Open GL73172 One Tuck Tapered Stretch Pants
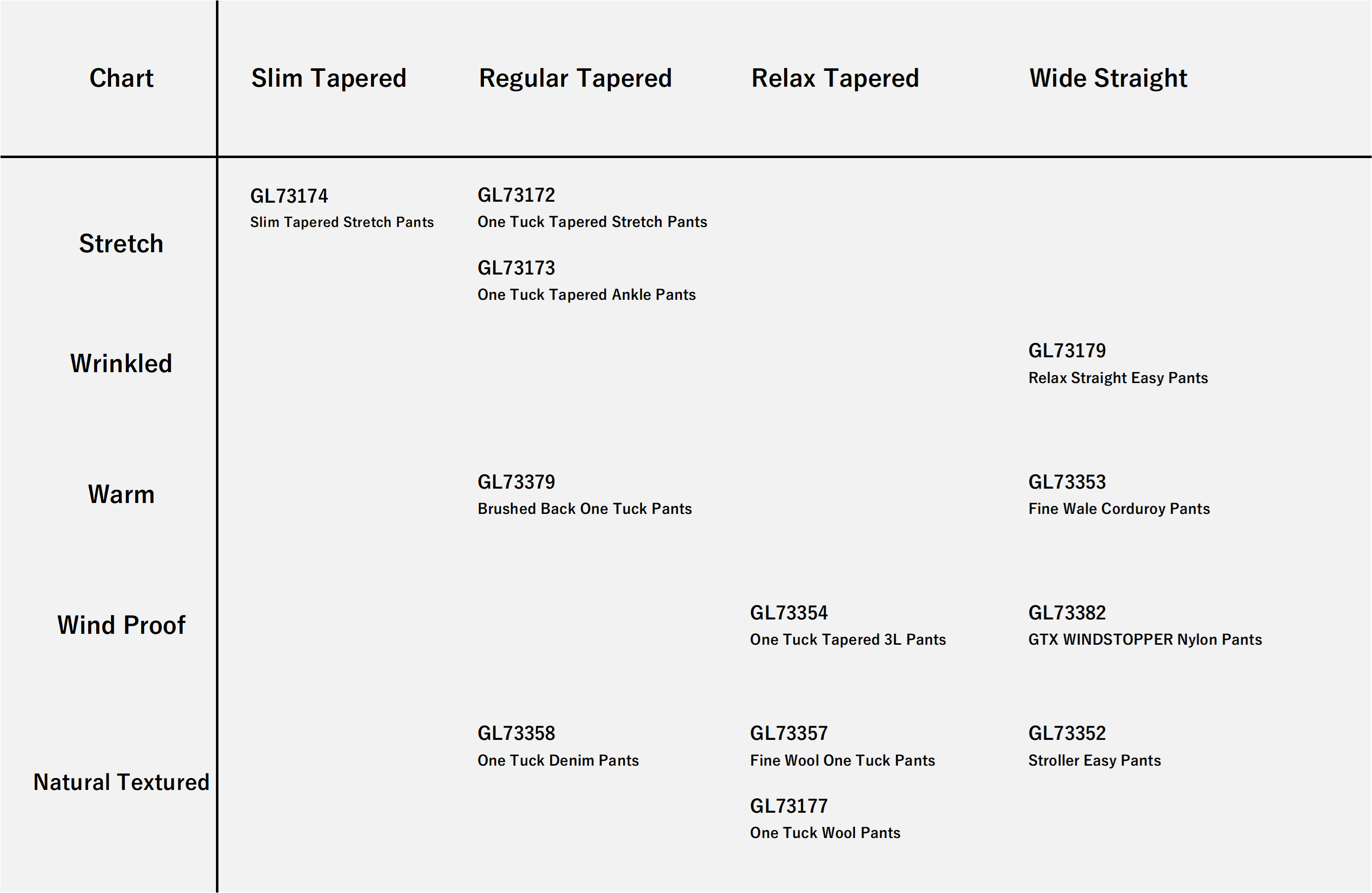Viewport: 1372px width, 893px height. [592, 208]
